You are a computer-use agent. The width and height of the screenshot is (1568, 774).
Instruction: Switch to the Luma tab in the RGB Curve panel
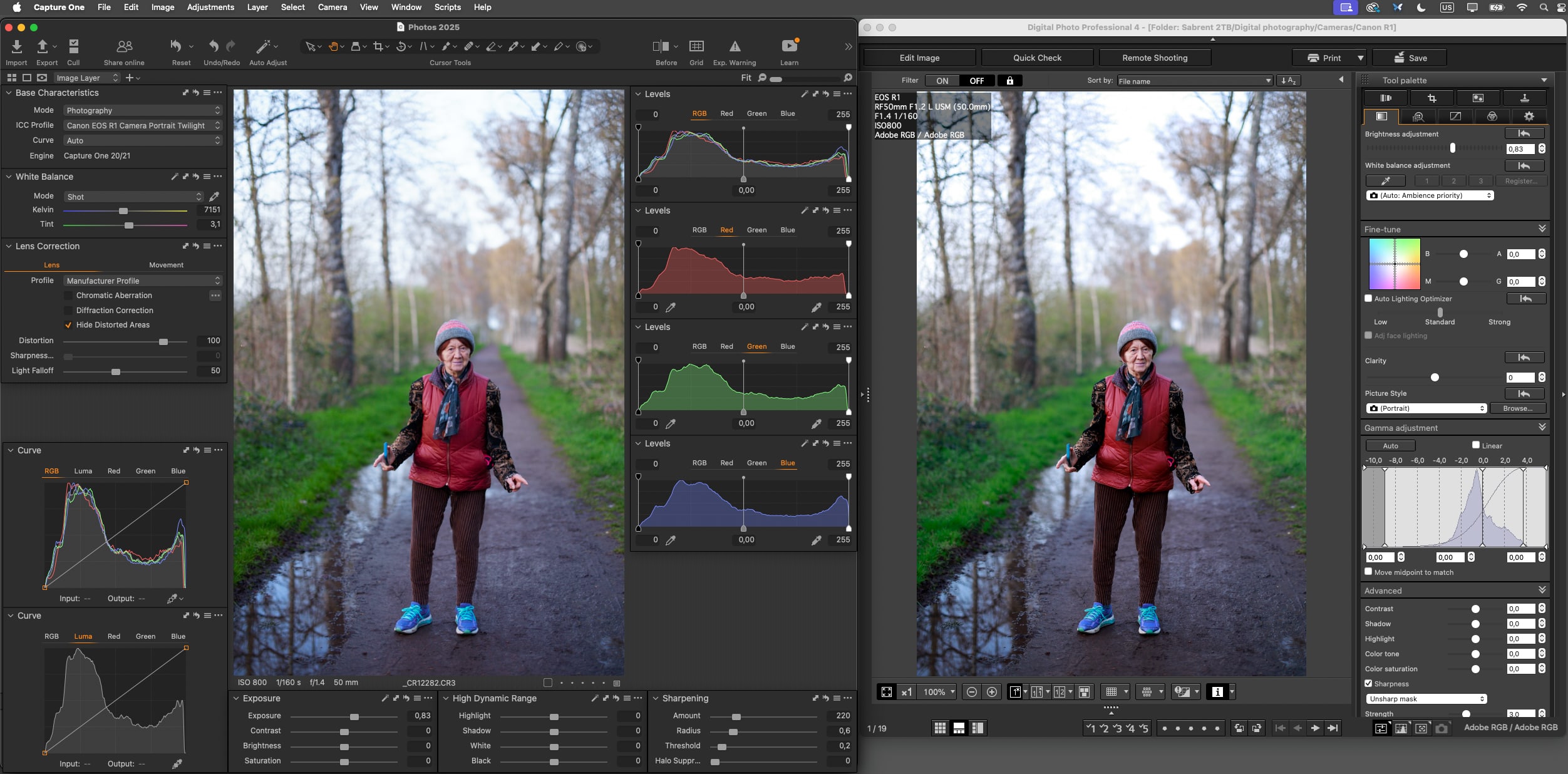(x=83, y=471)
